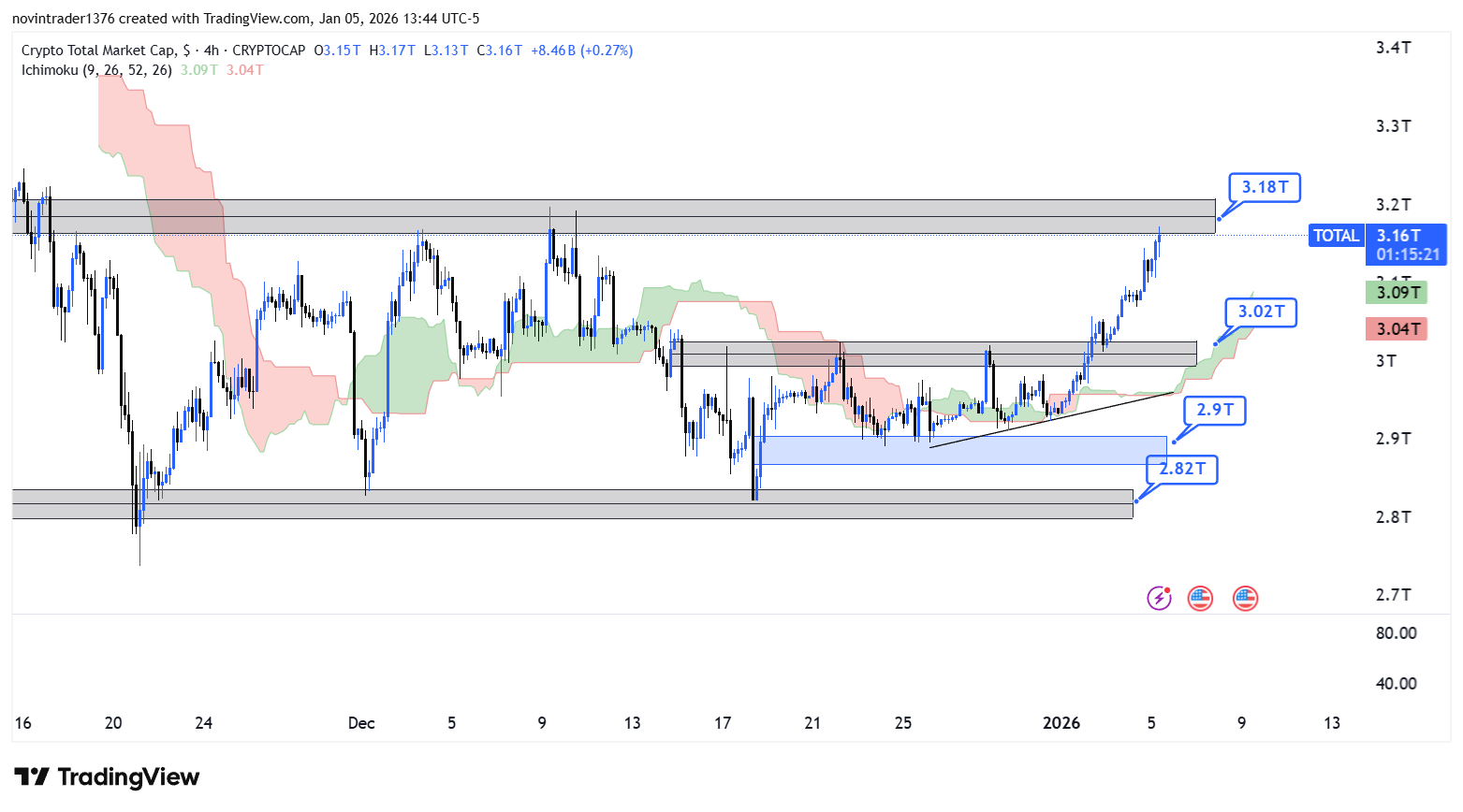
Task: Open the US flag event nearest the lightning icon
Action: tap(1200, 598)
